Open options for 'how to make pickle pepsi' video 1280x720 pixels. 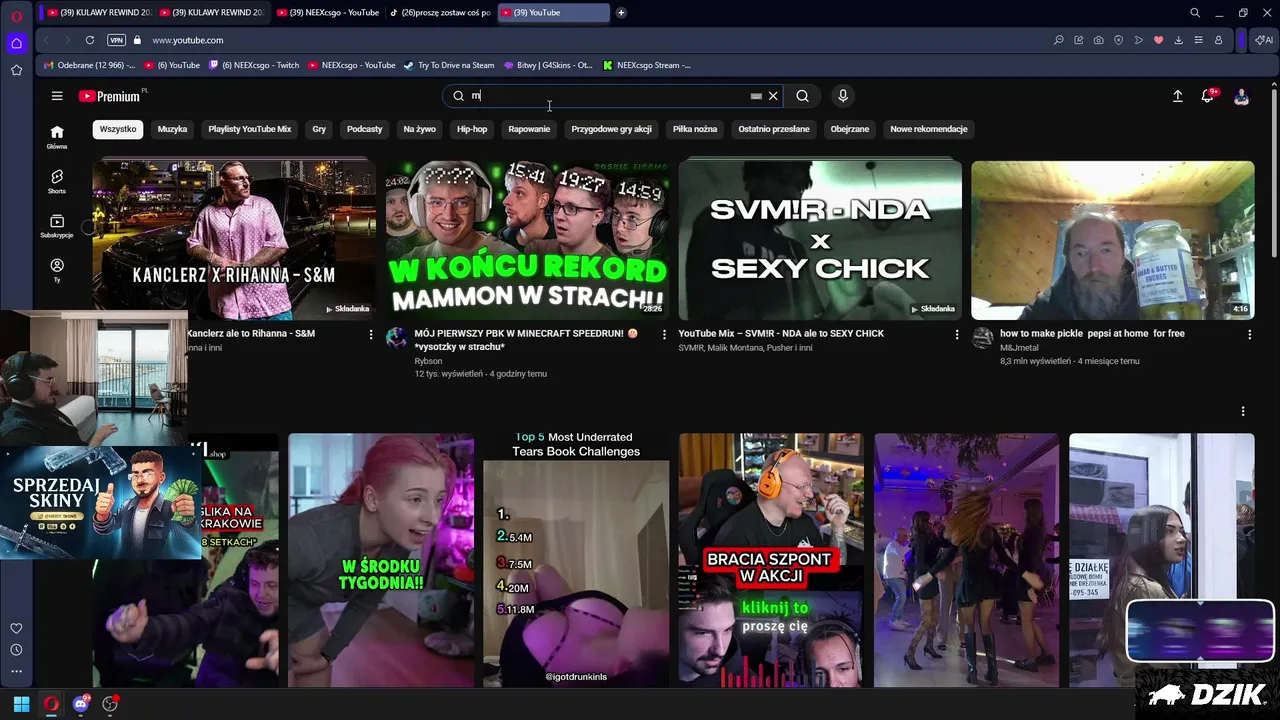[x=1249, y=334]
